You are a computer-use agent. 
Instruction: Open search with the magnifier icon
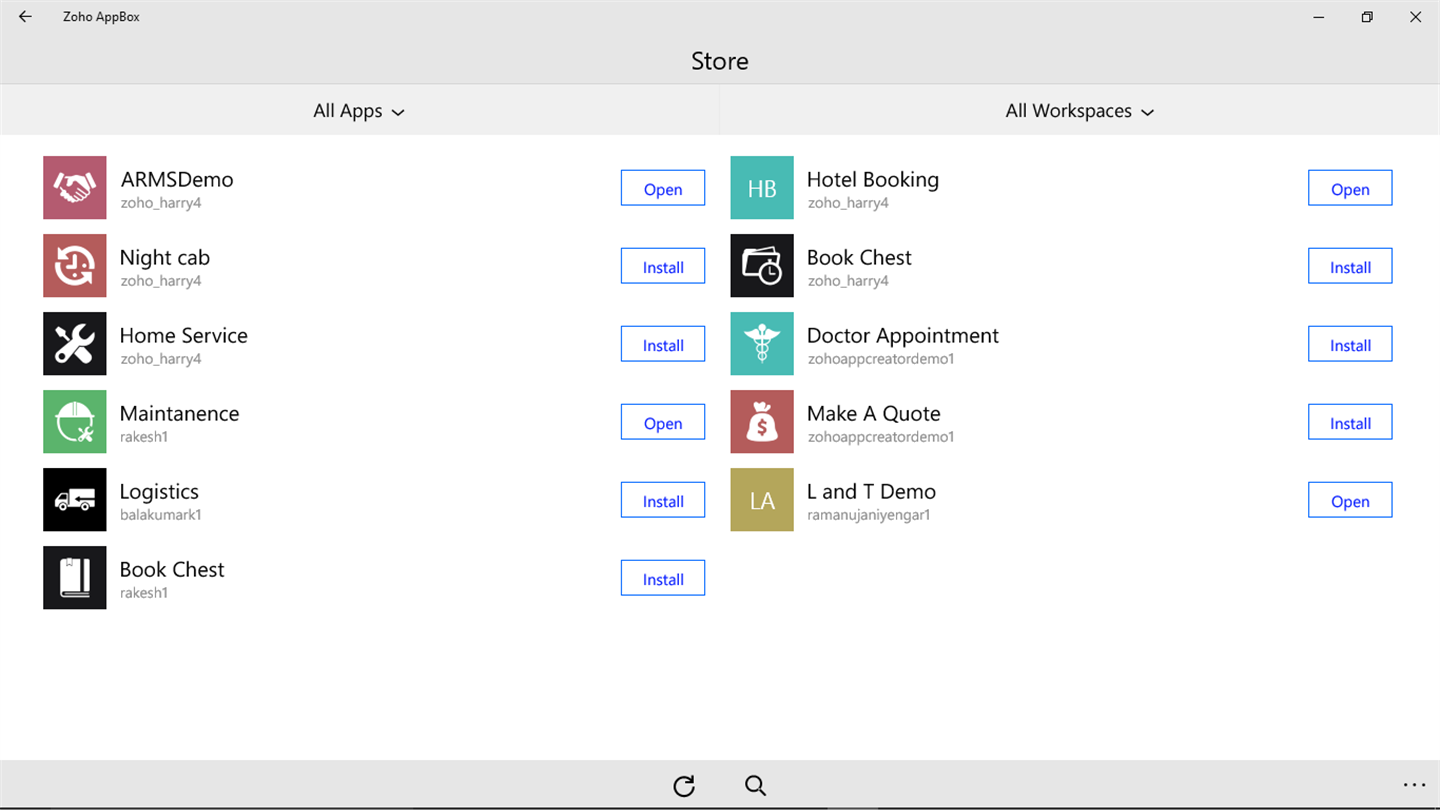point(756,786)
